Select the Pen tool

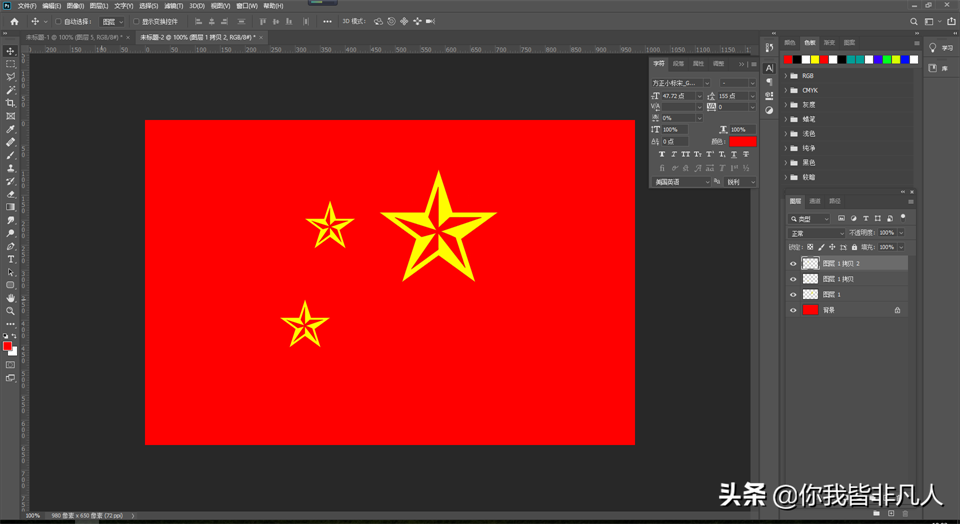point(10,246)
